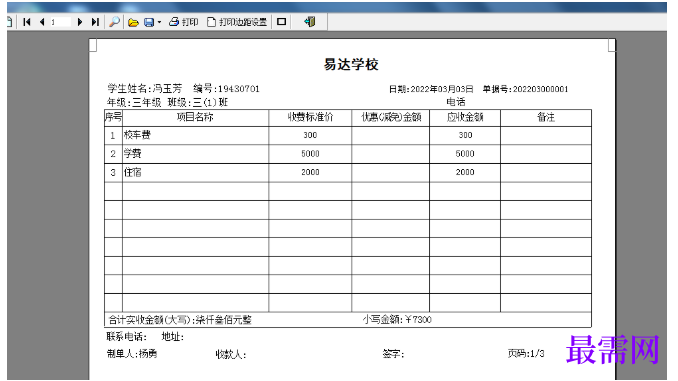Select the student number 编号:19430701
Screen dimensions: 678x381
tap(227, 89)
